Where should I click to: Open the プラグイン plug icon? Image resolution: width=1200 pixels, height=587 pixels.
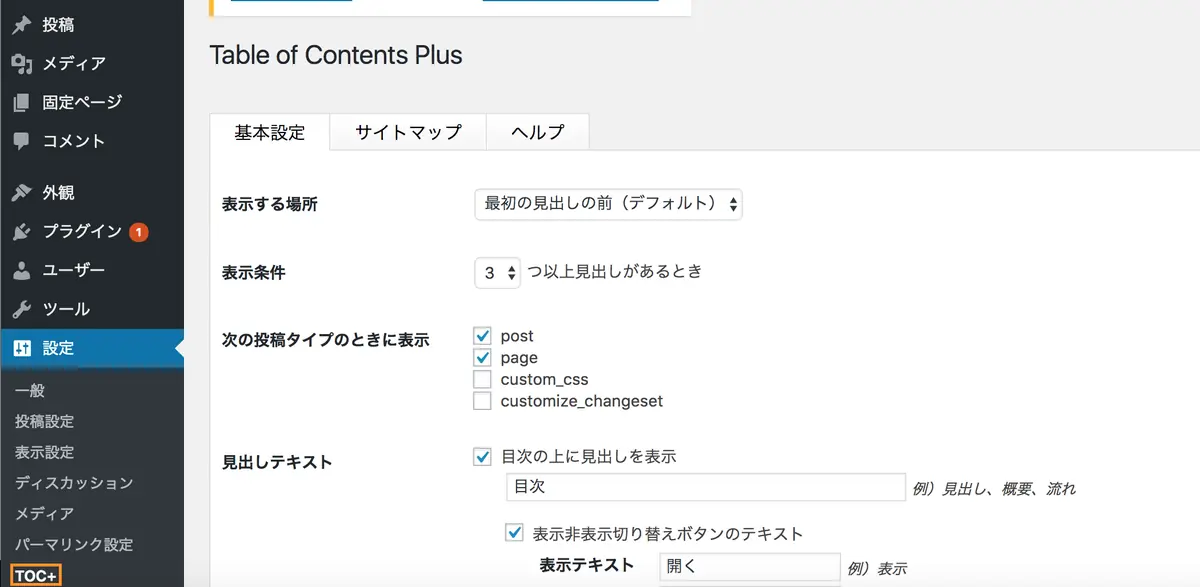tap(21, 231)
